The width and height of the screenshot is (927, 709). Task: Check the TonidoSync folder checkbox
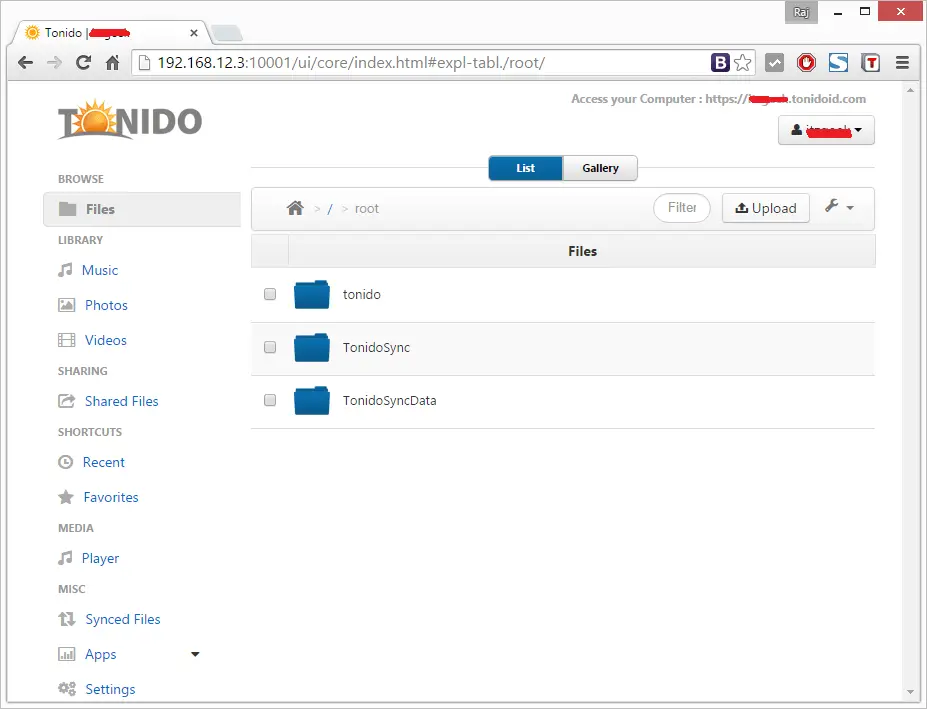pos(270,347)
